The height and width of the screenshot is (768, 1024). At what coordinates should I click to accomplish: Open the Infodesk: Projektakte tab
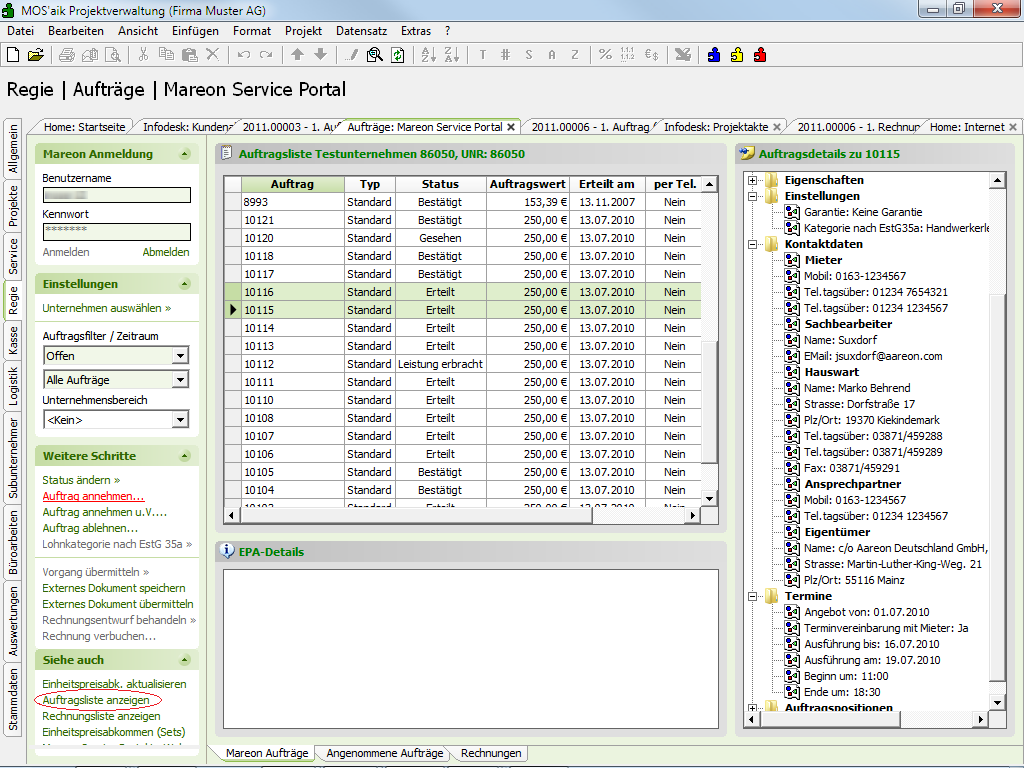716,127
